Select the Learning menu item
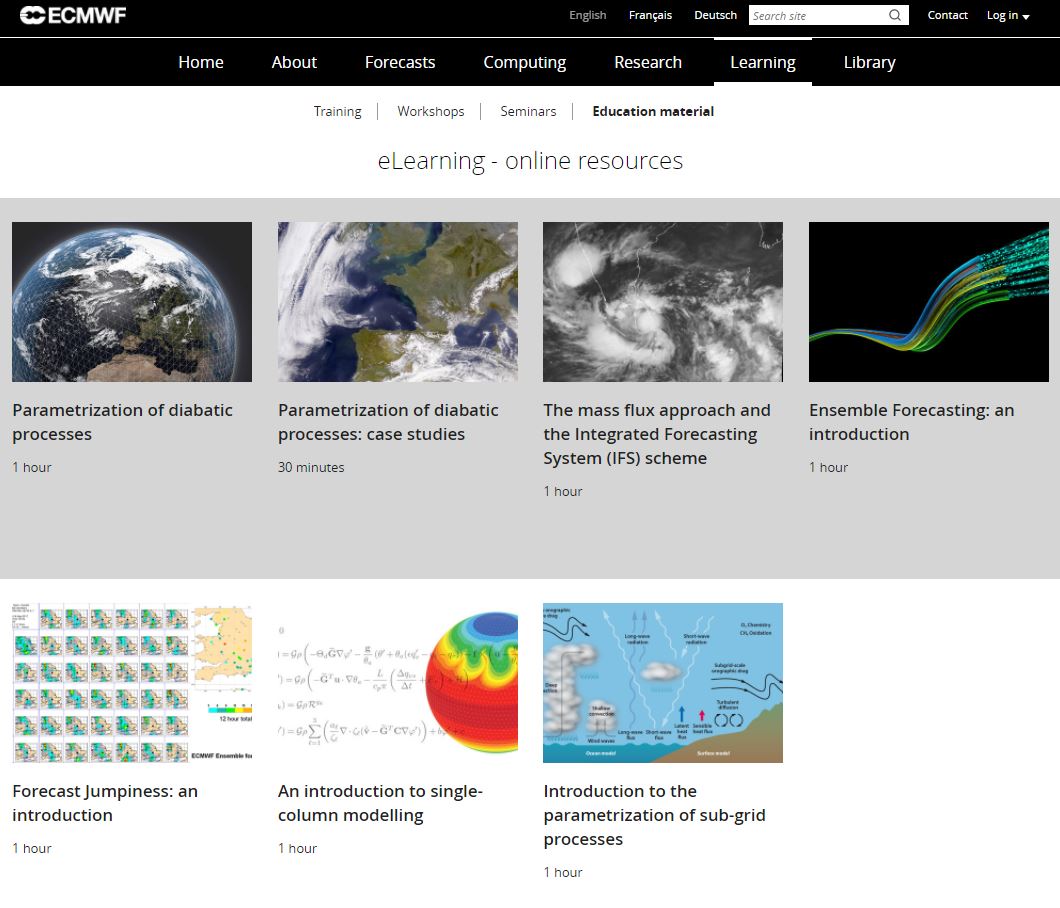The width and height of the screenshot is (1060, 908). (763, 62)
